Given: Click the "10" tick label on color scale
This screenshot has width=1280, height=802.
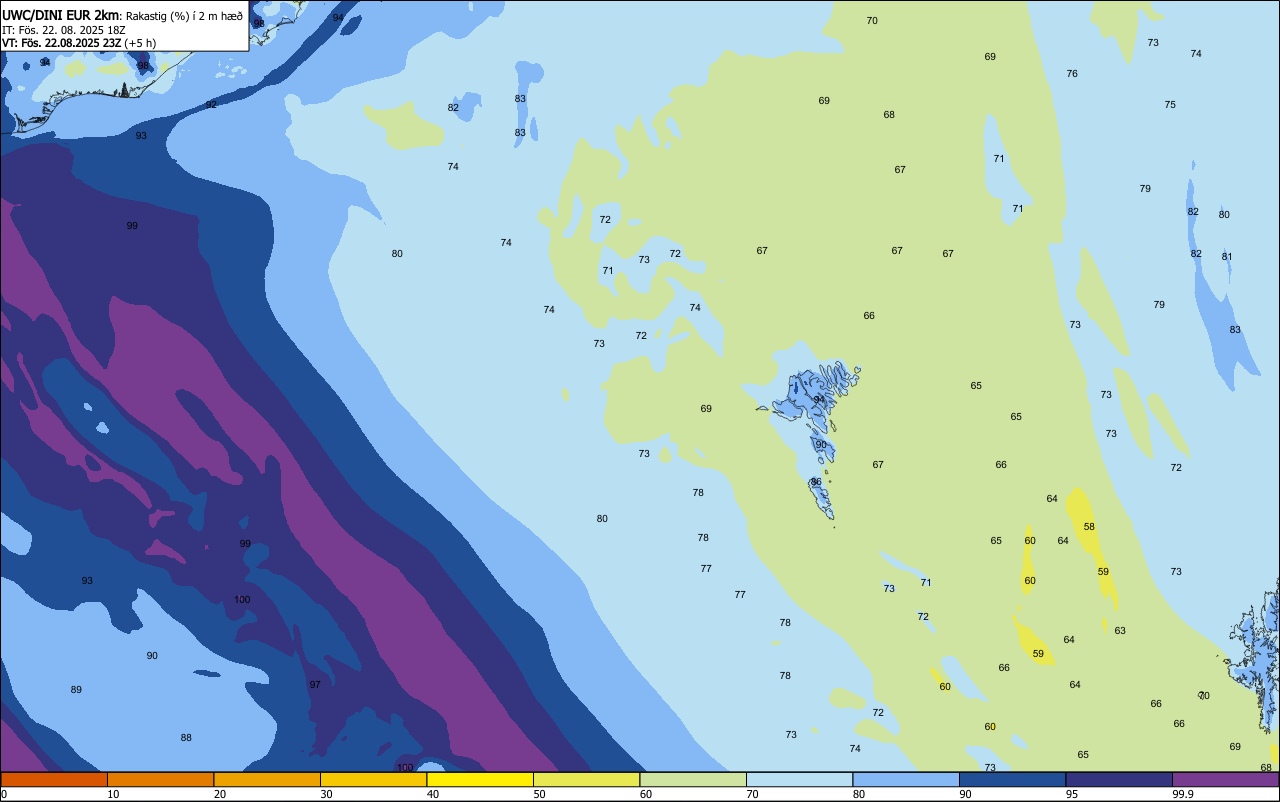Looking at the screenshot, I should (114, 794).
